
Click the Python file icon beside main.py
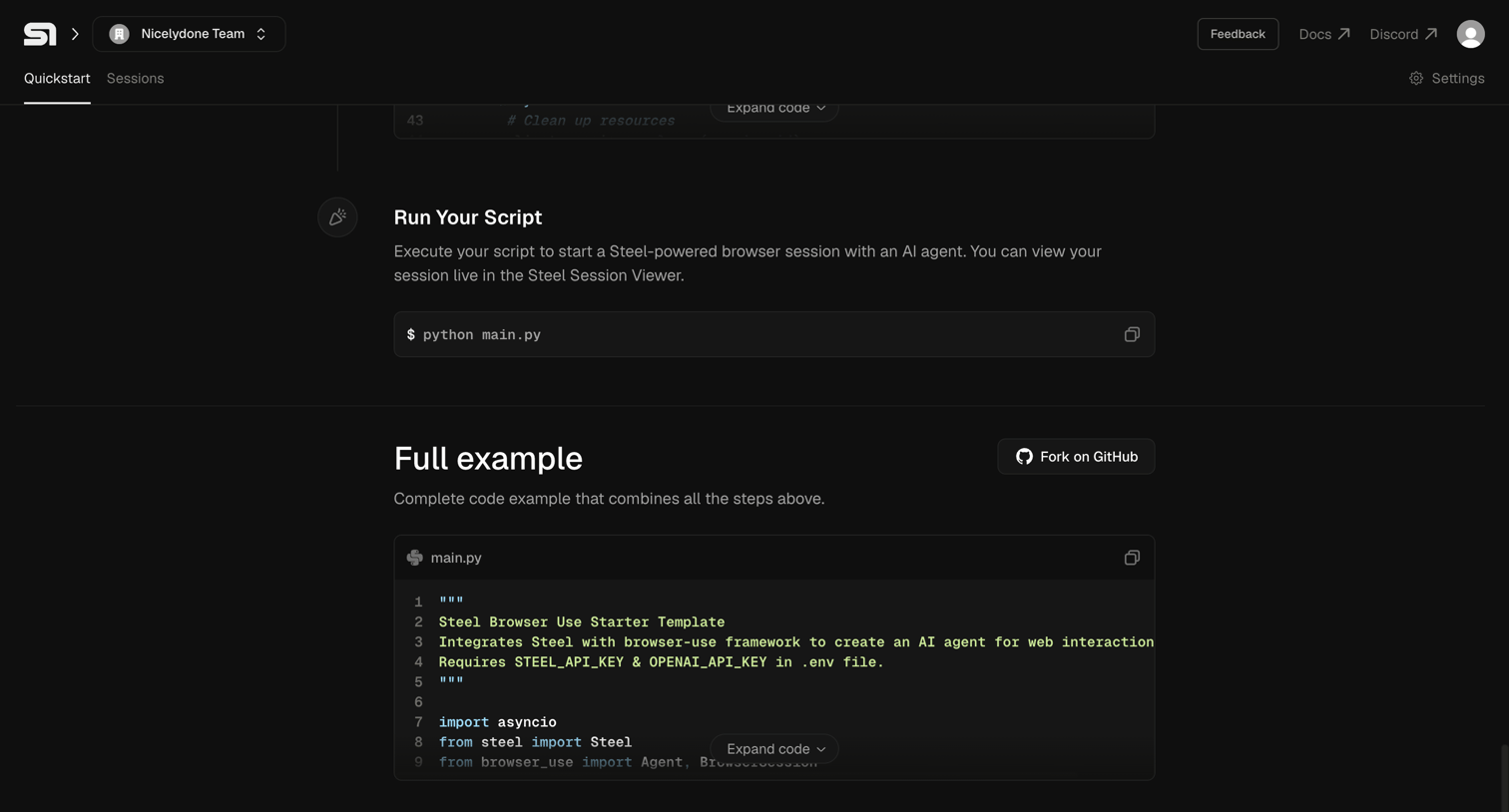coord(414,558)
